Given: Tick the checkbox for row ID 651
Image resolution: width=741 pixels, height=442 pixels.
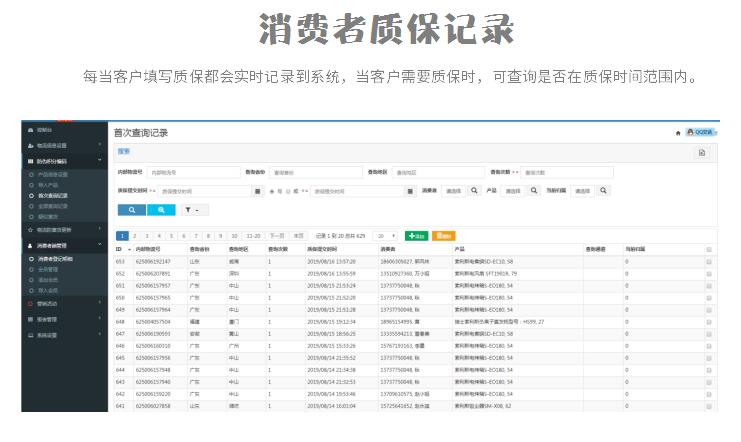Looking at the screenshot, I should 709,286.
